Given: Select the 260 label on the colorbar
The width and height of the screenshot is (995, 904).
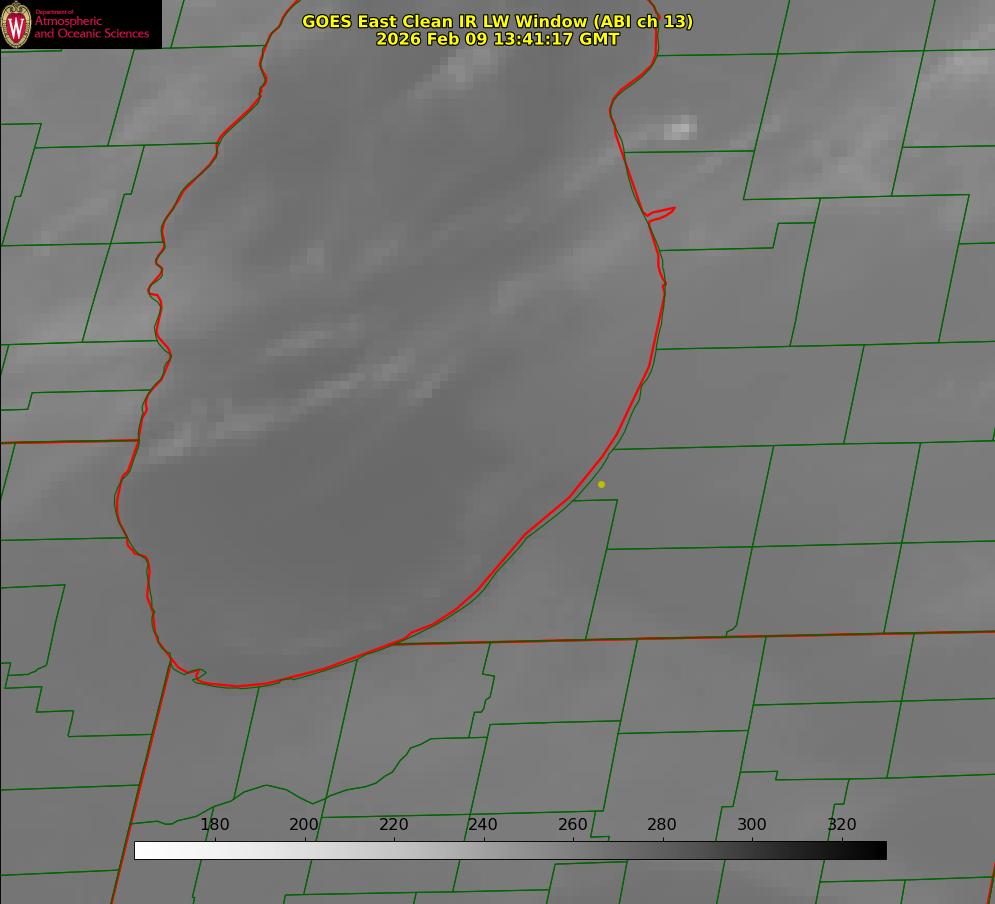Looking at the screenshot, I should point(573,825).
